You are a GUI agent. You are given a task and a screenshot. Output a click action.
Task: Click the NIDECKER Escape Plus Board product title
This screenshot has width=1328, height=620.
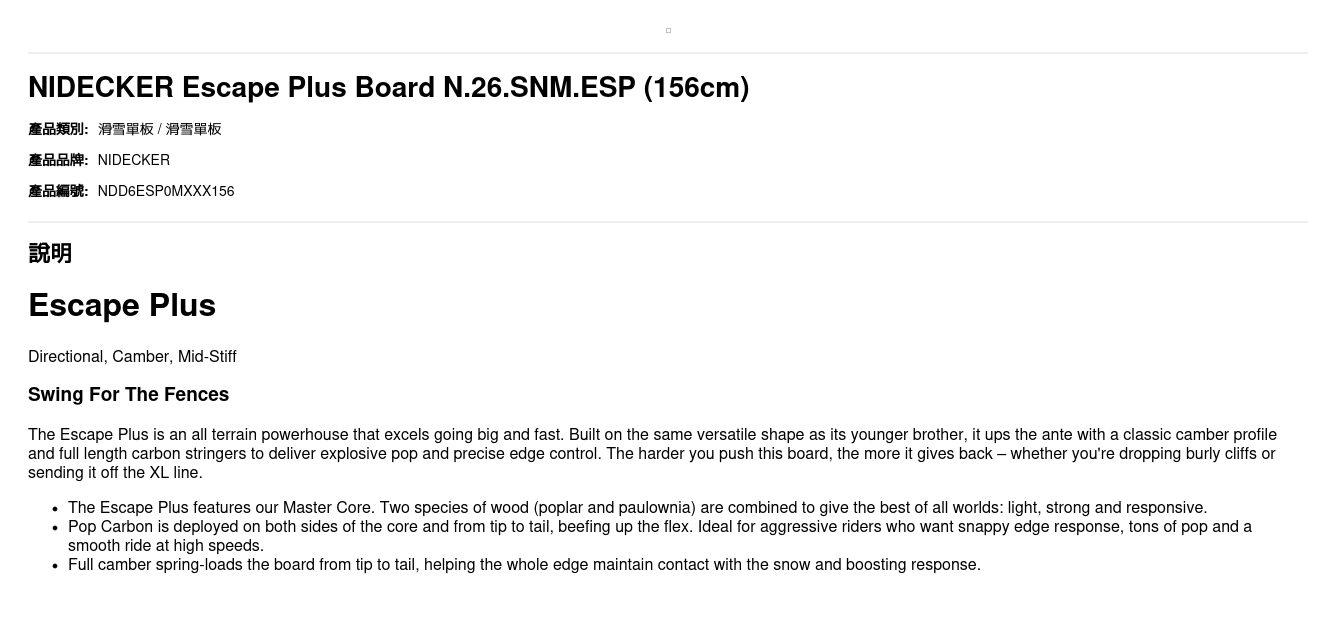(388, 88)
